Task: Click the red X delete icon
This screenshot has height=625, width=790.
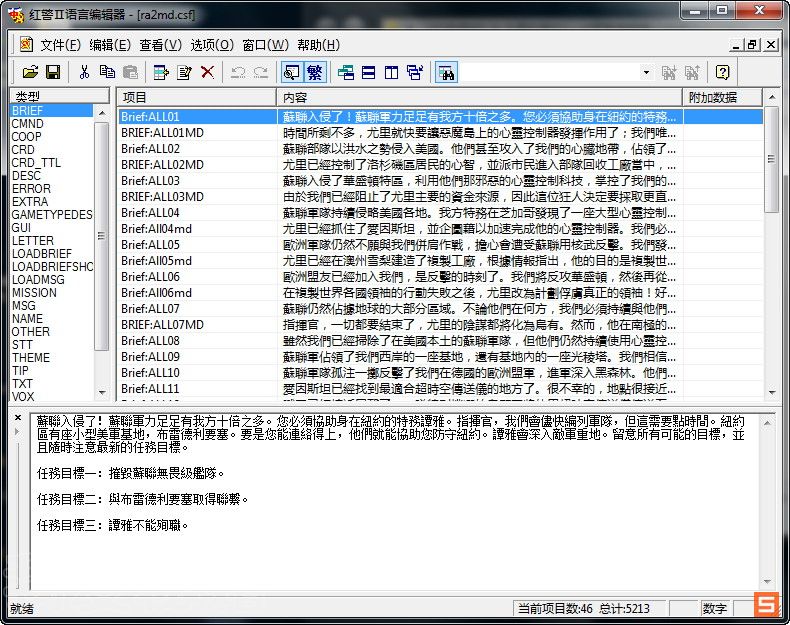Action: tap(207, 72)
